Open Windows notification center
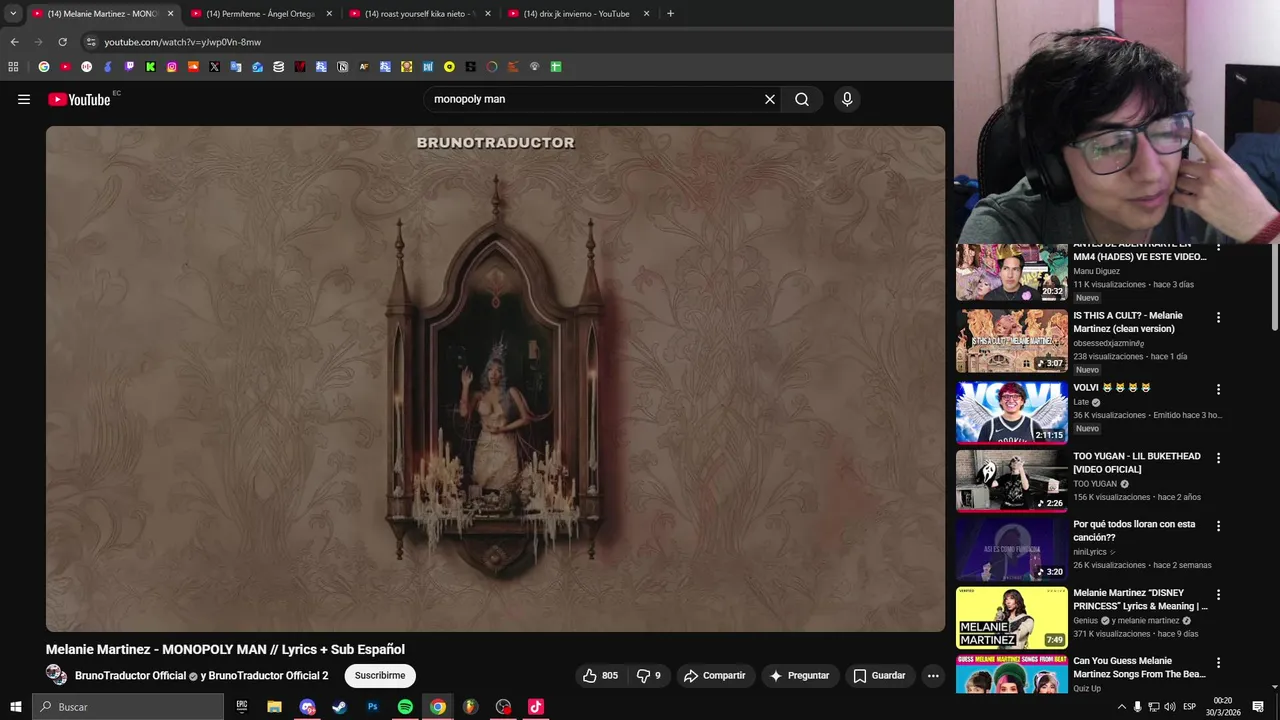1280x720 pixels. (1258, 707)
